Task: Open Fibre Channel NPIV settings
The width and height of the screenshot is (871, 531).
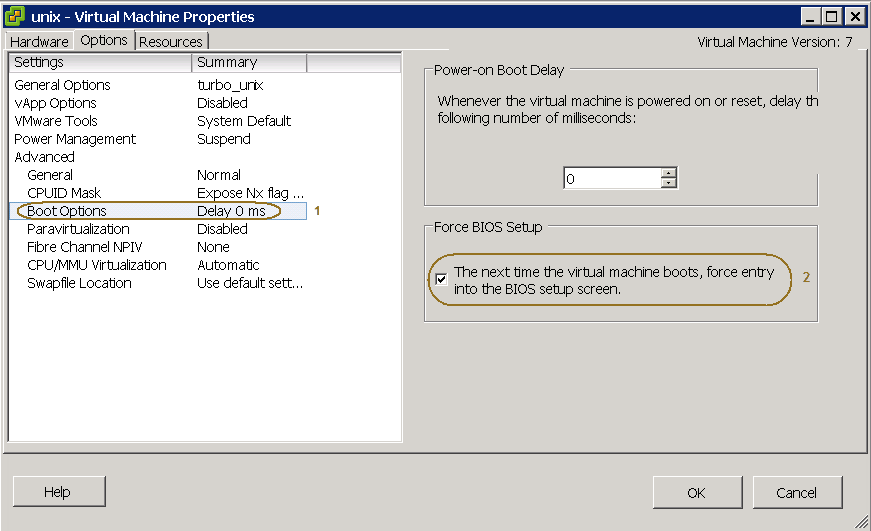Action: click(84, 247)
